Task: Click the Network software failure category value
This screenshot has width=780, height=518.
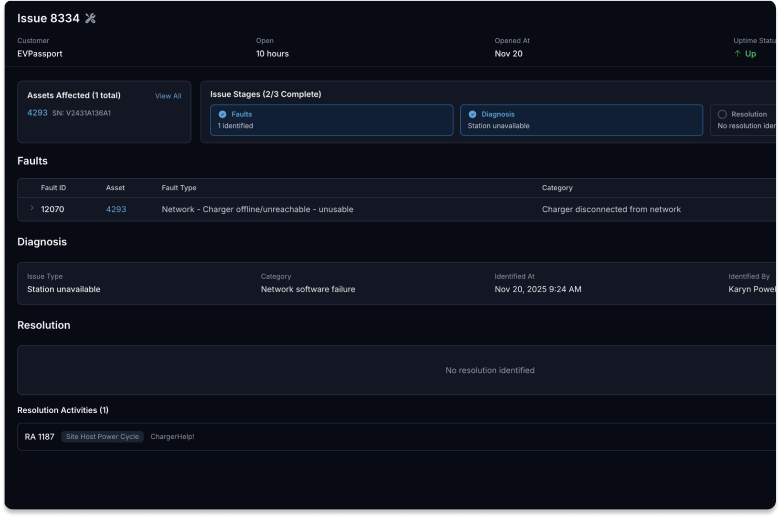Action: [308, 289]
